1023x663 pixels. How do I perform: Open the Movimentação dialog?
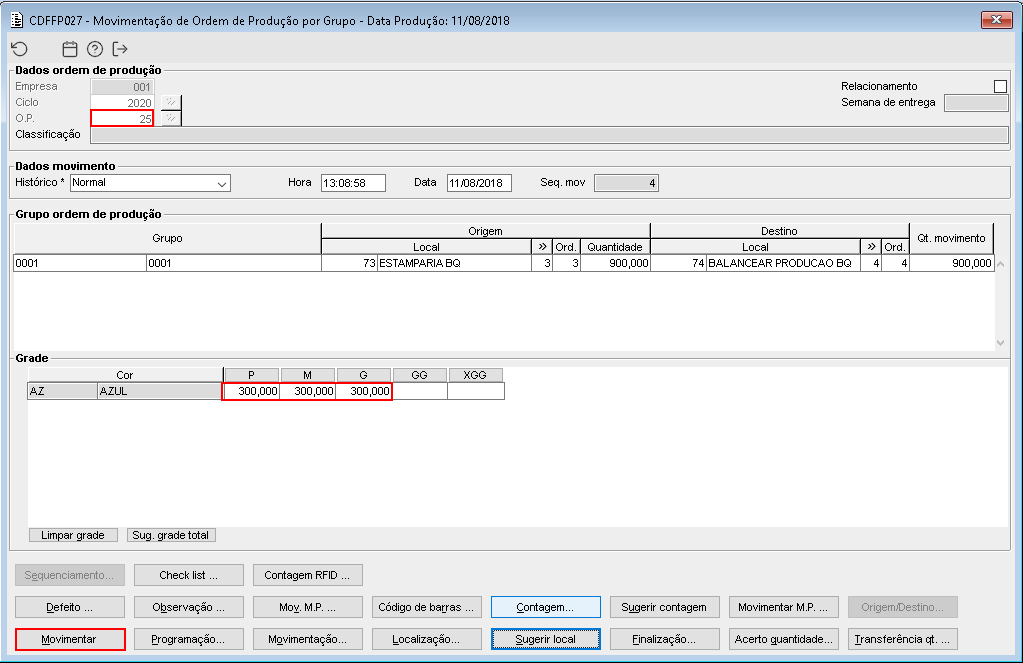point(307,639)
